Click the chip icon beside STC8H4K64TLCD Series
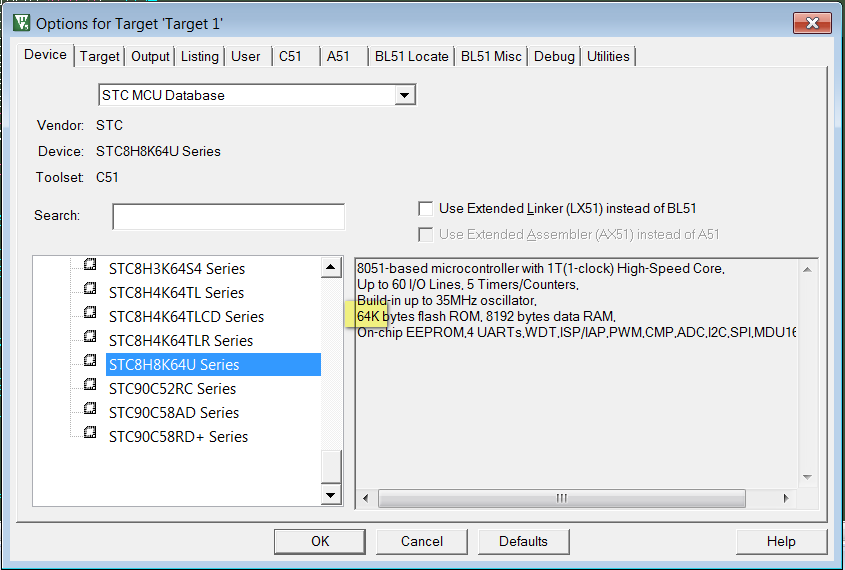The image size is (845, 570). (x=90, y=312)
